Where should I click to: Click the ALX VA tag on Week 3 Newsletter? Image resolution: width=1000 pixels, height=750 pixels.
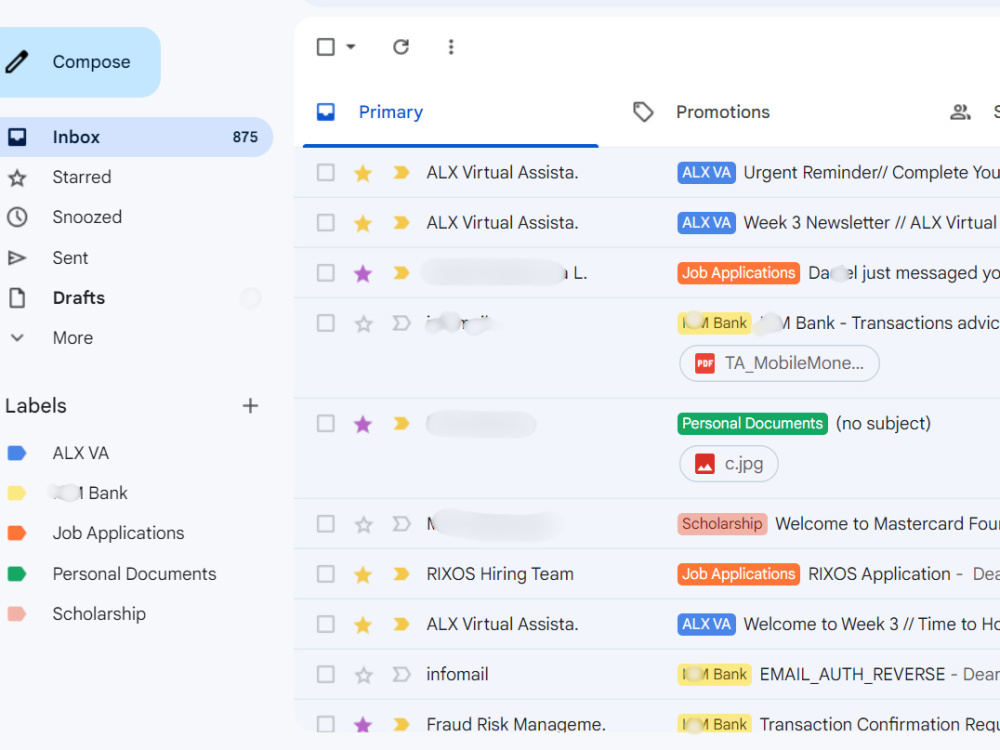click(x=706, y=223)
